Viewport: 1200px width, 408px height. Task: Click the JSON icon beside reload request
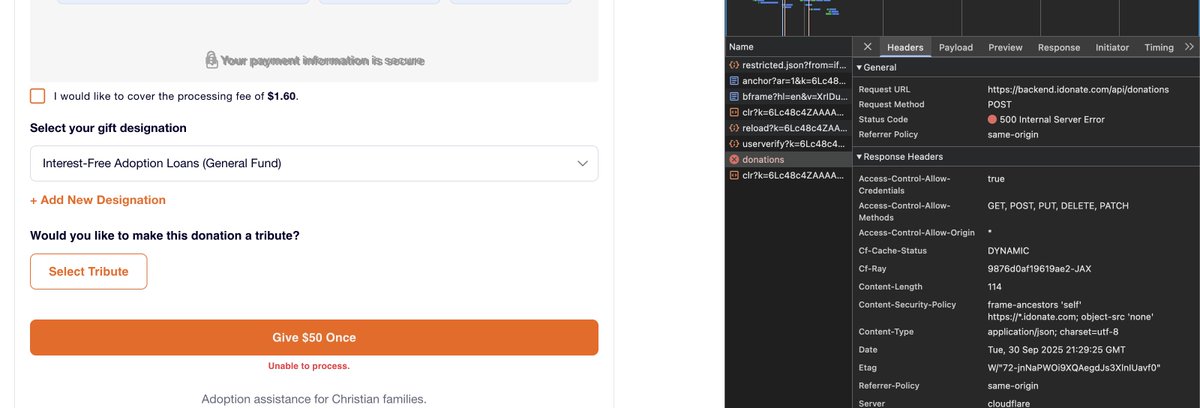(x=734, y=128)
